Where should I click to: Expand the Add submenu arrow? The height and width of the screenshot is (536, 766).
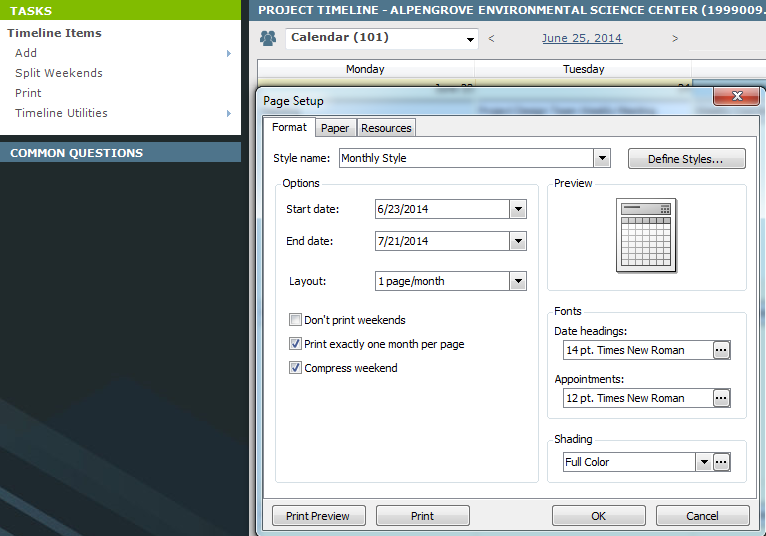tap(229, 53)
